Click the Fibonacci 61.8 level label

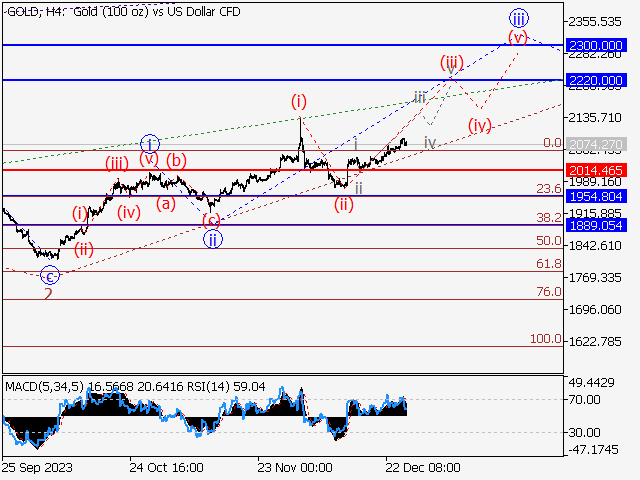click(549, 264)
